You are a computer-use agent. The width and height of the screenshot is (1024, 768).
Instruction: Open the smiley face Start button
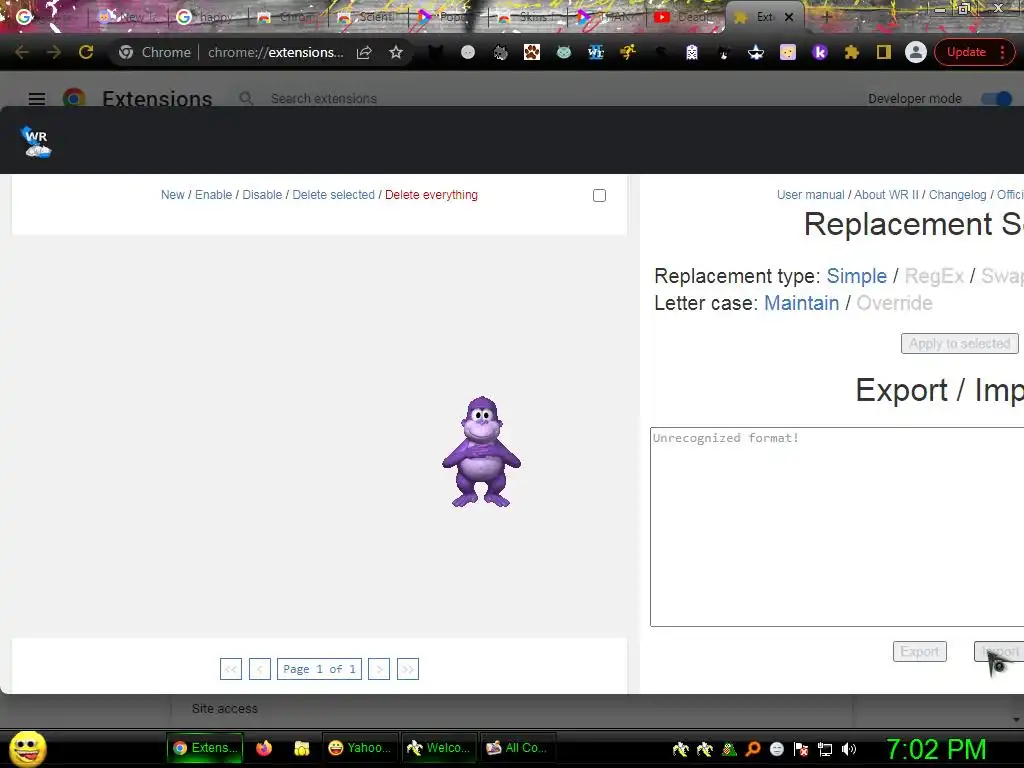[x=27, y=748]
